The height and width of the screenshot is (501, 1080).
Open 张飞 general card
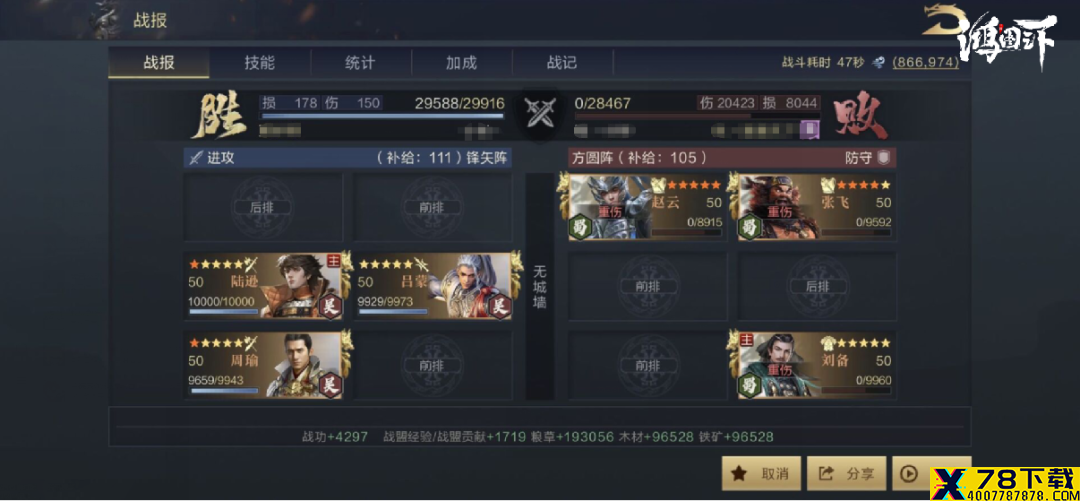(817, 207)
